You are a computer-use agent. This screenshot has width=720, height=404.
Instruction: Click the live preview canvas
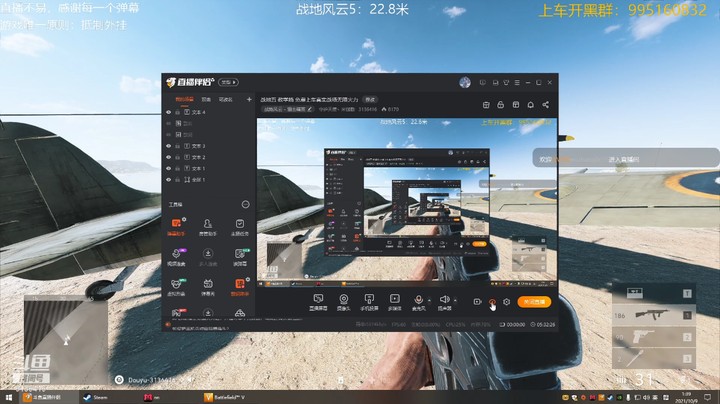(407, 202)
